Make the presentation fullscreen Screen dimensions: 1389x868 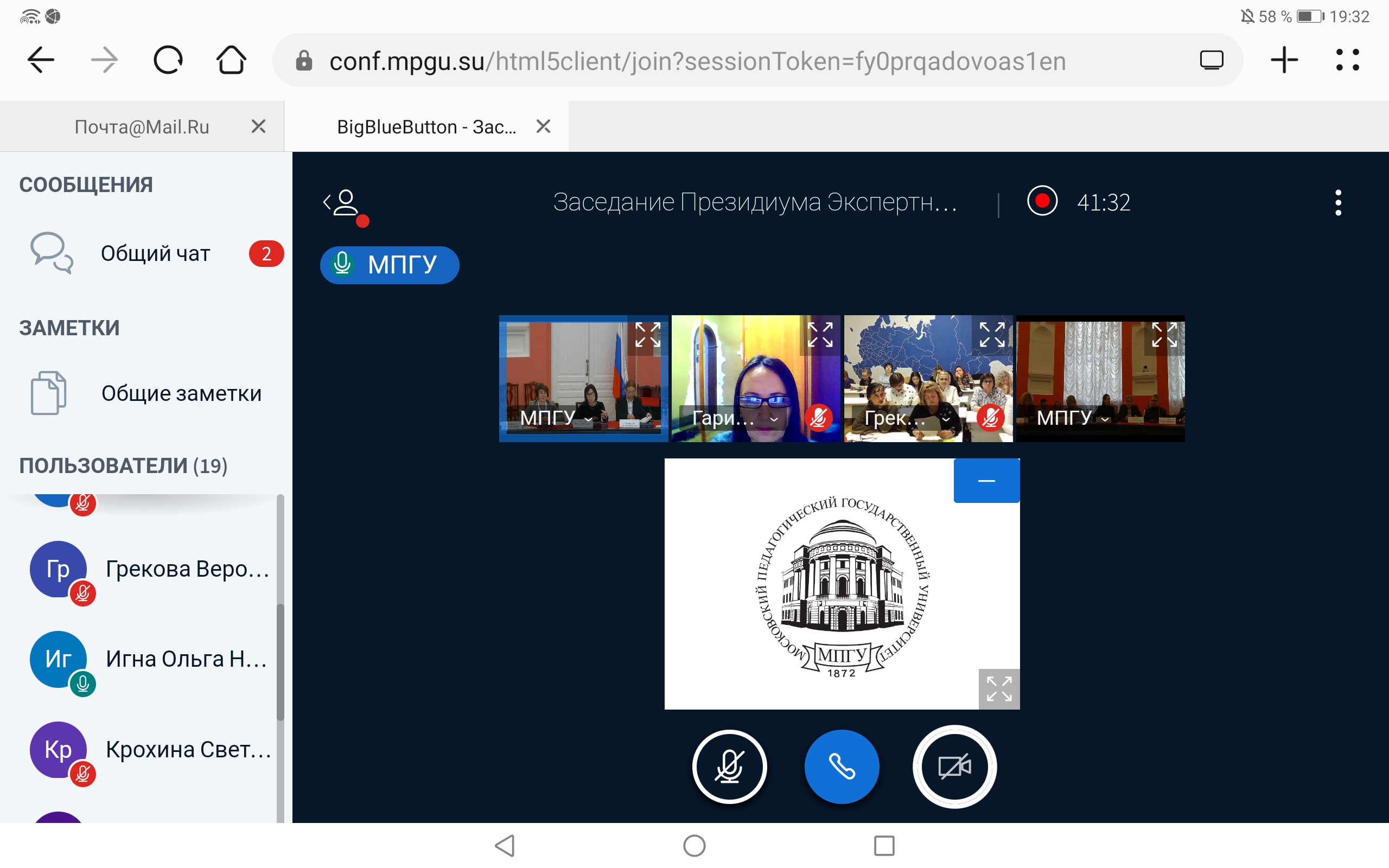click(x=999, y=689)
